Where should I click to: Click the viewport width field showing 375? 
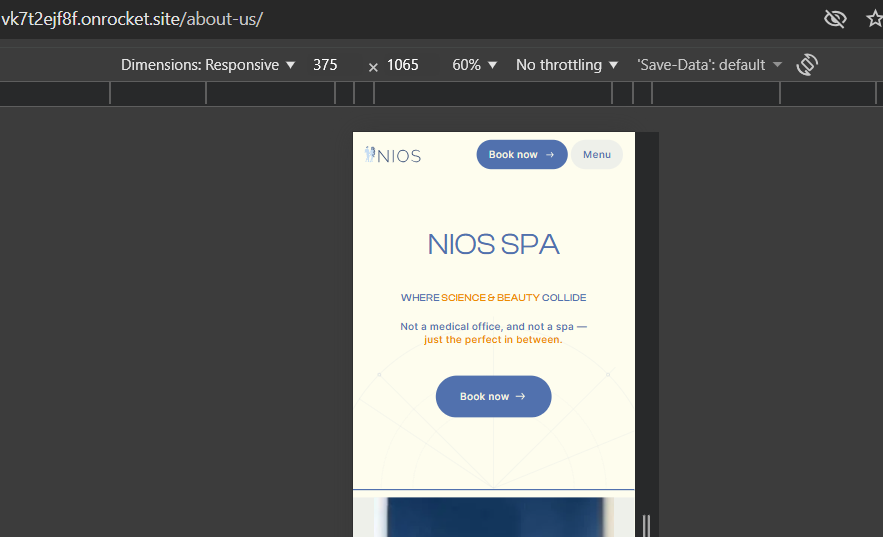pos(326,65)
